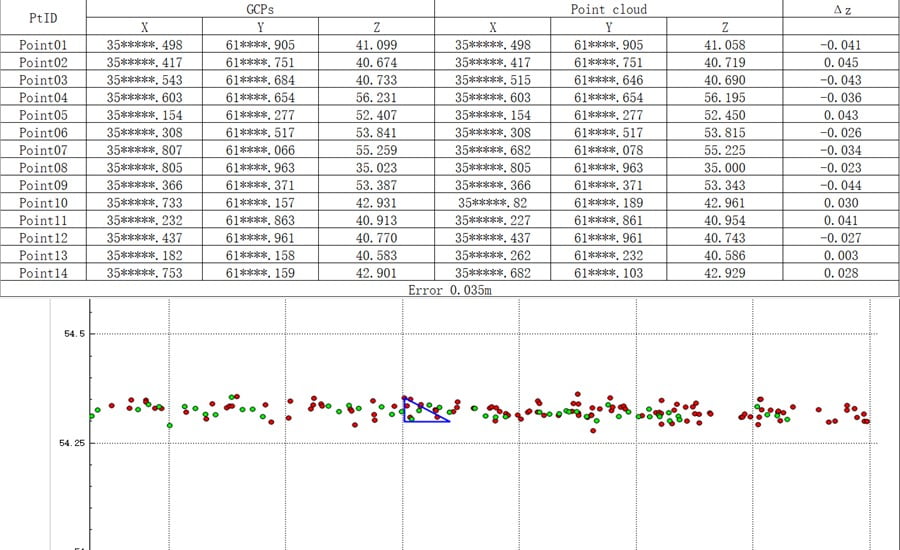Select the Point01 row label
Screen dimensions: 900x550
[43, 45]
